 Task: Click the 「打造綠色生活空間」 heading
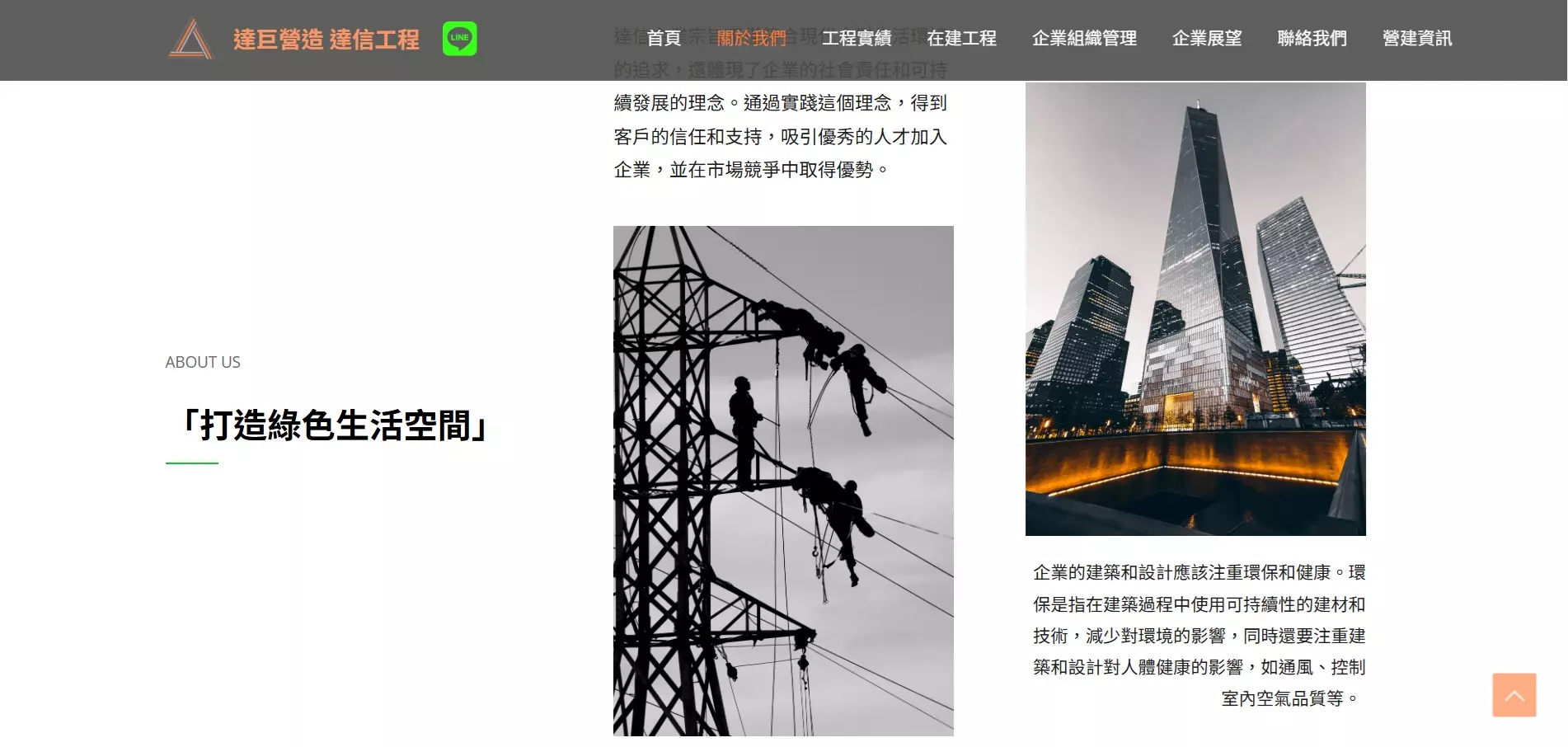click(x=335, y=426)
